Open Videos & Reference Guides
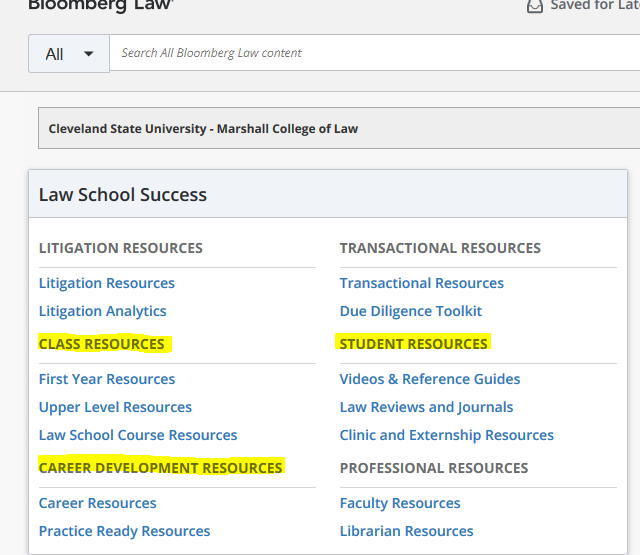This screenshot has width=640, height=555. (430, 379)
